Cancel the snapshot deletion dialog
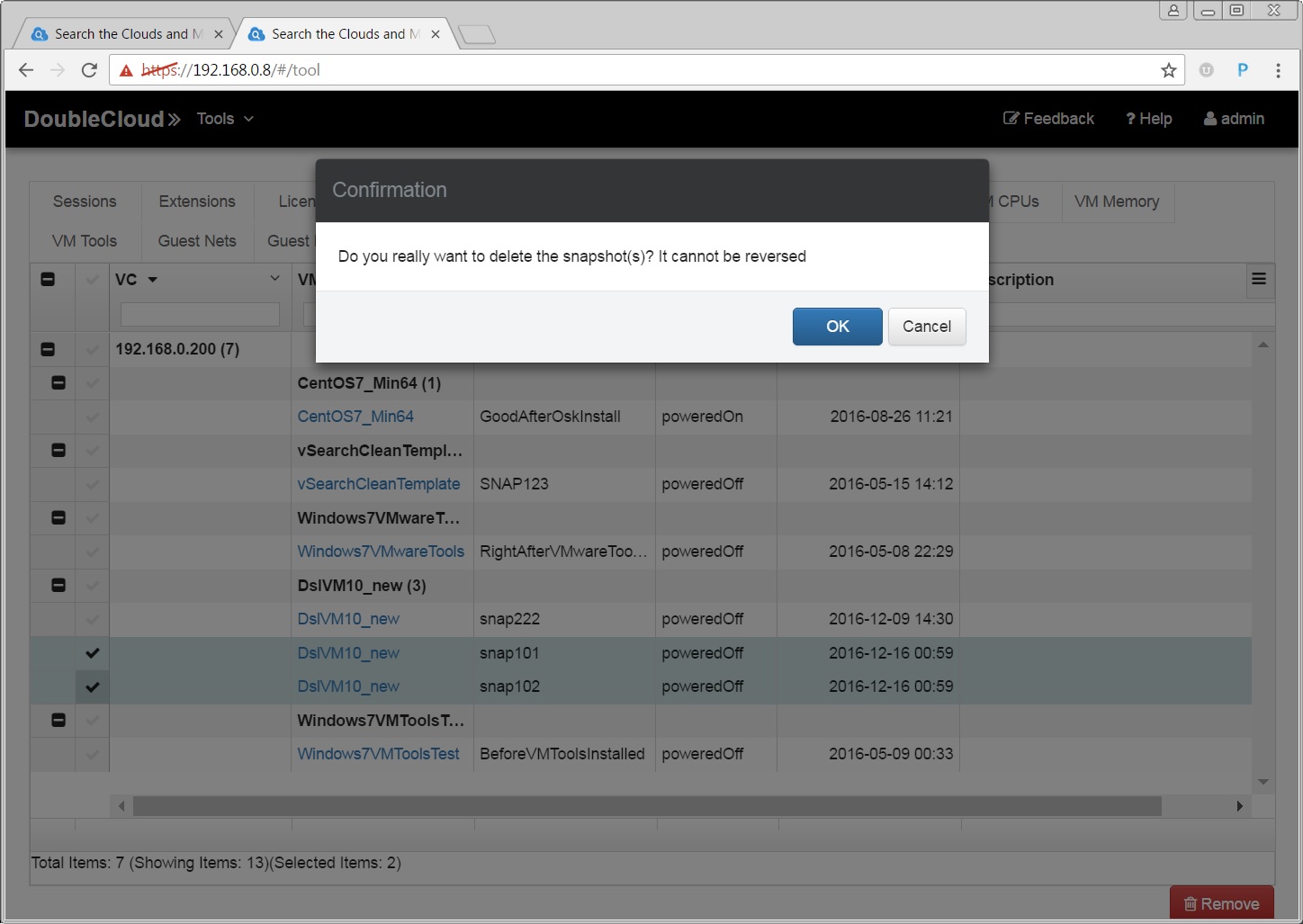 click(x=926, y=327)
